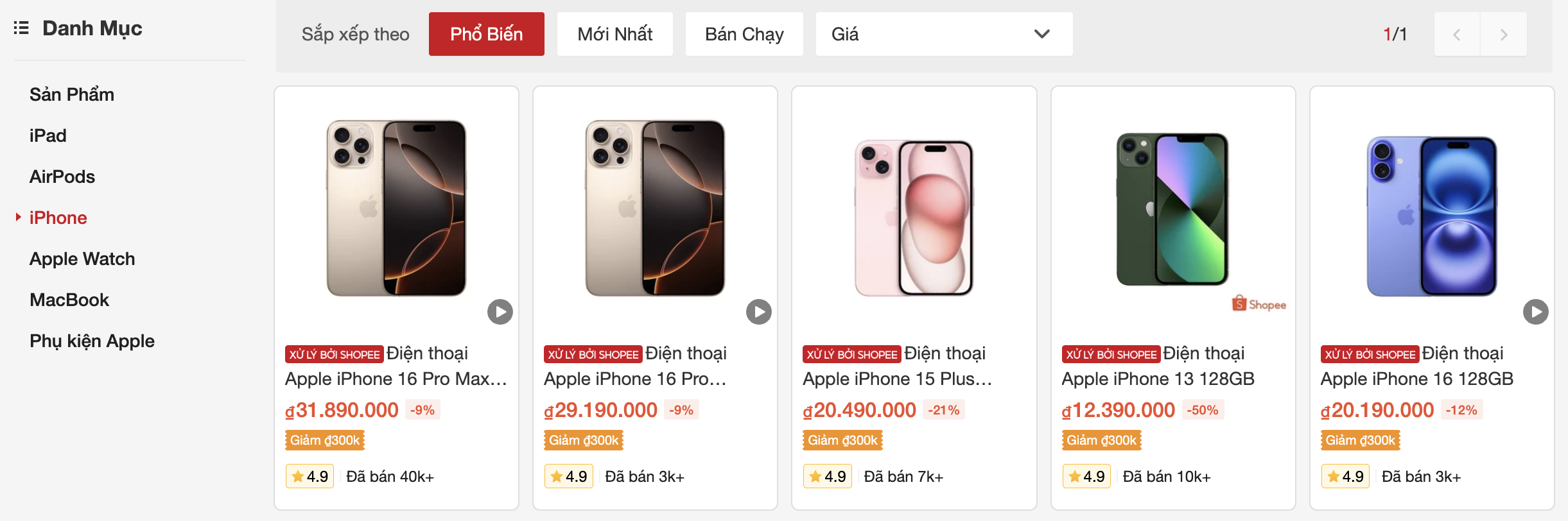1568x521 pixels.
Task: View the MacBook category
Action: point(69,300)
